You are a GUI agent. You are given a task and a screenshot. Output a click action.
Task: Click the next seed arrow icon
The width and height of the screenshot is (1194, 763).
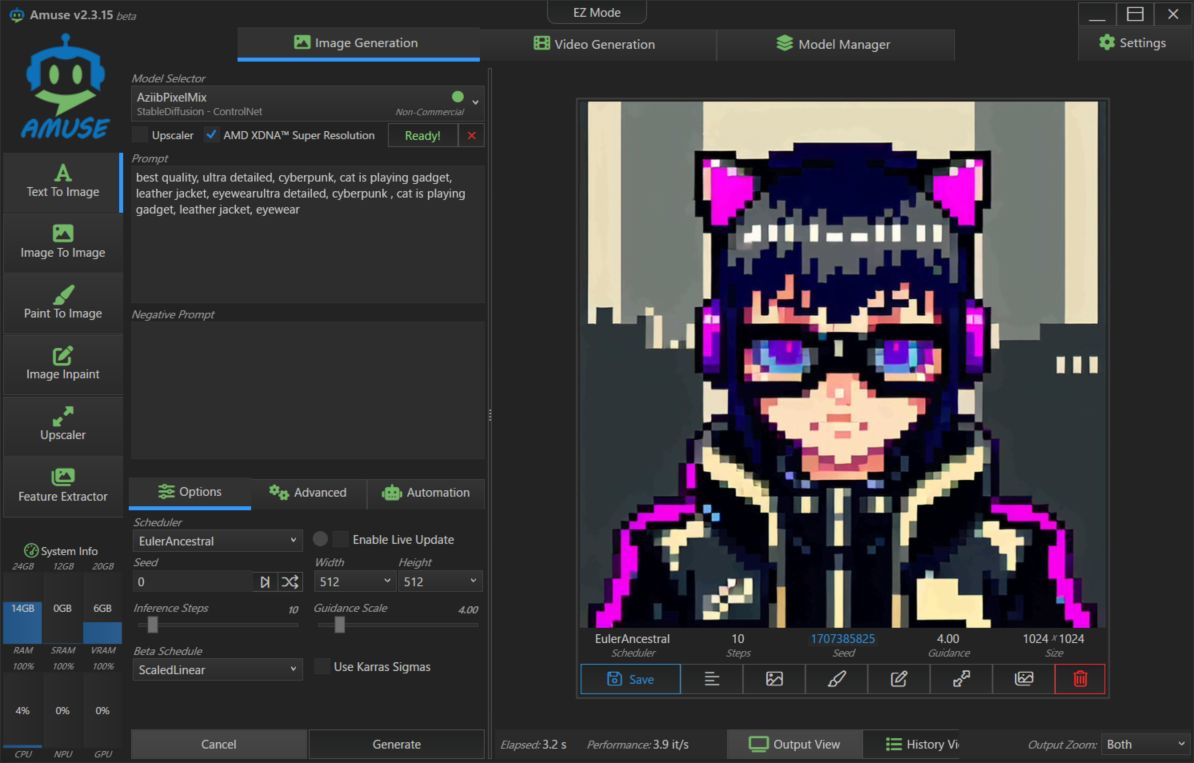(265, 582)
